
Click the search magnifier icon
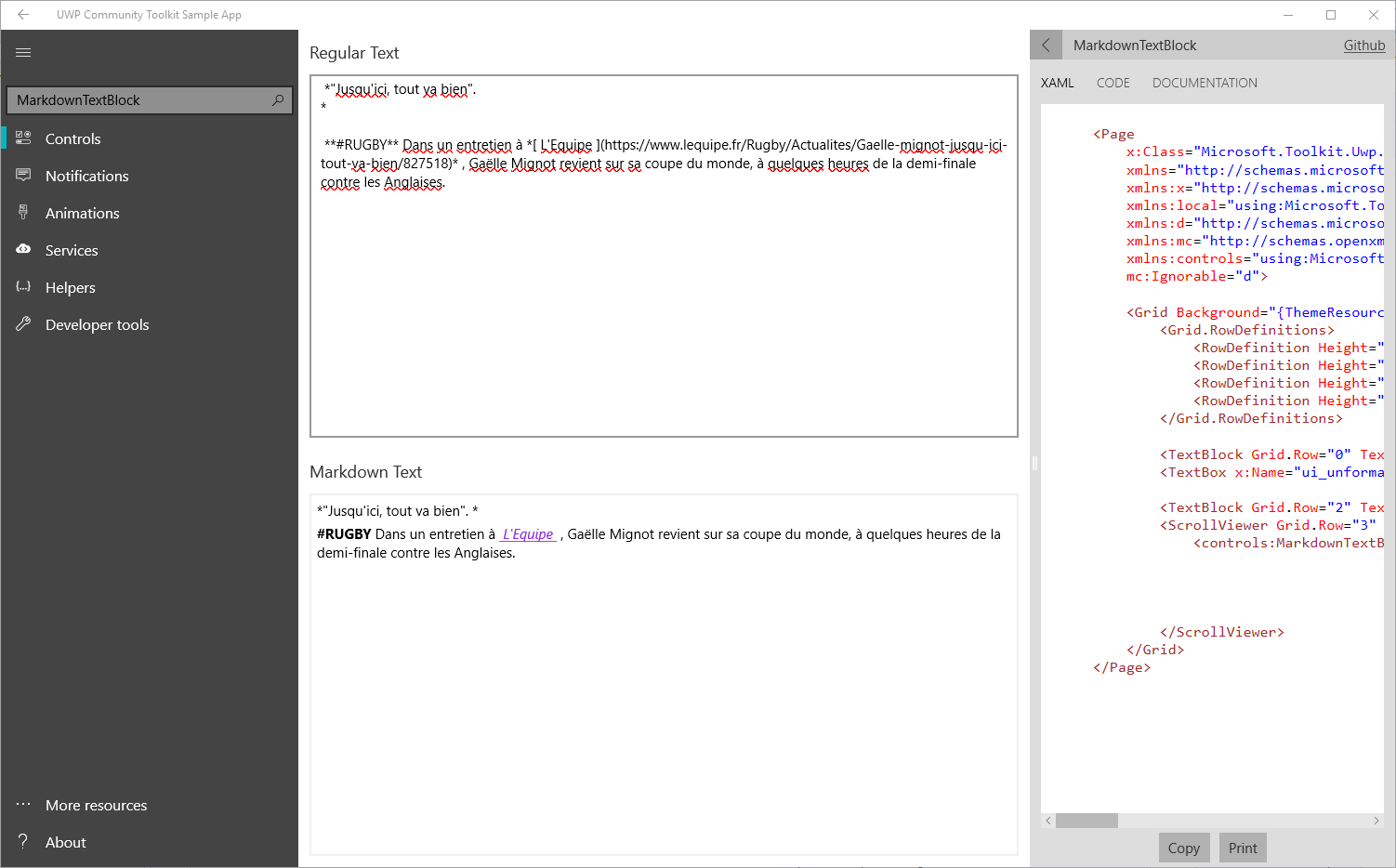click(x=278, y=99)
